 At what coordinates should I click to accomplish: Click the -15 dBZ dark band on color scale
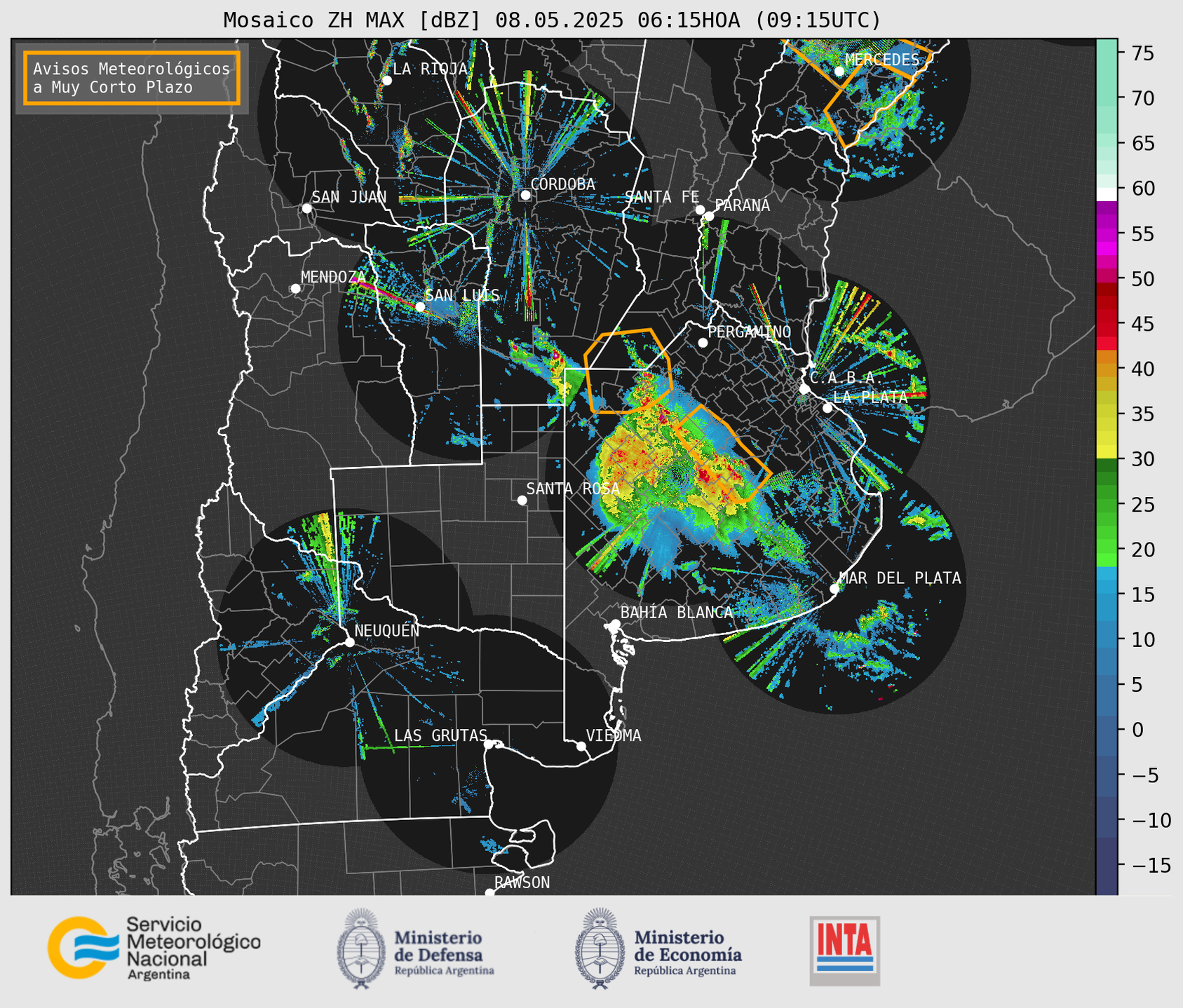[x=1107, y=866]
